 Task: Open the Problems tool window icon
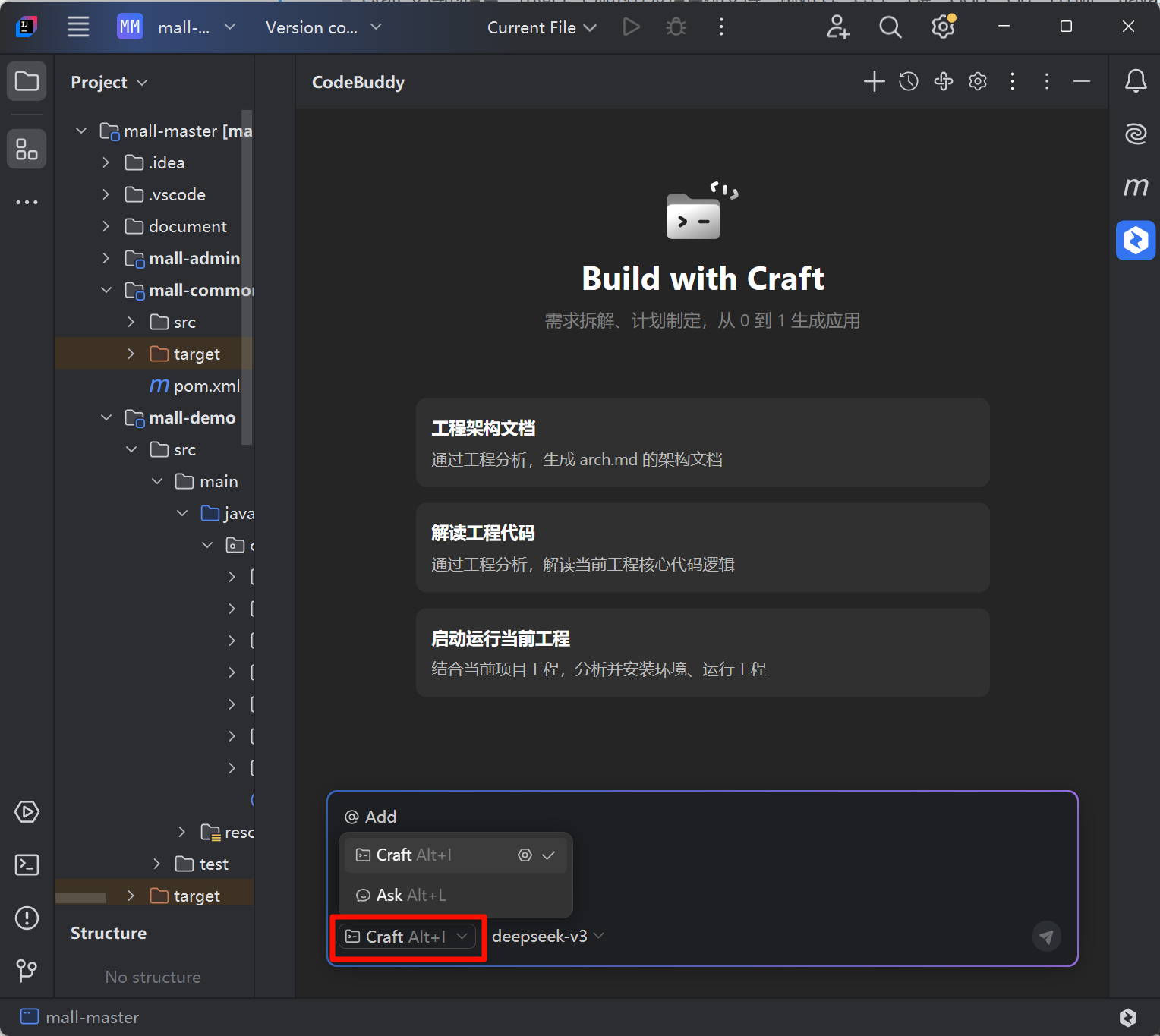coord(27,918)
